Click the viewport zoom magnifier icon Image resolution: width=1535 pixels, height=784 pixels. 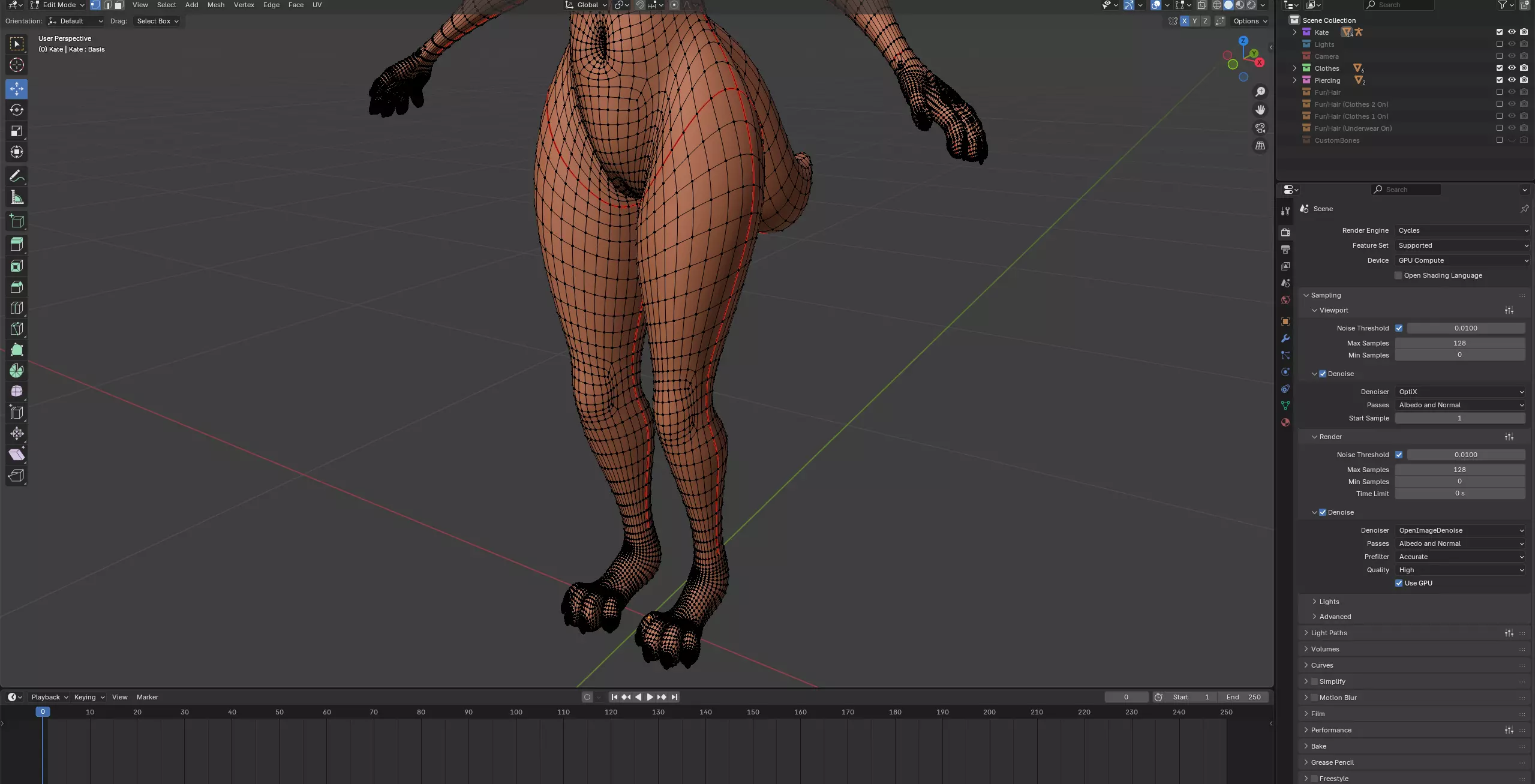(1260, 92)
